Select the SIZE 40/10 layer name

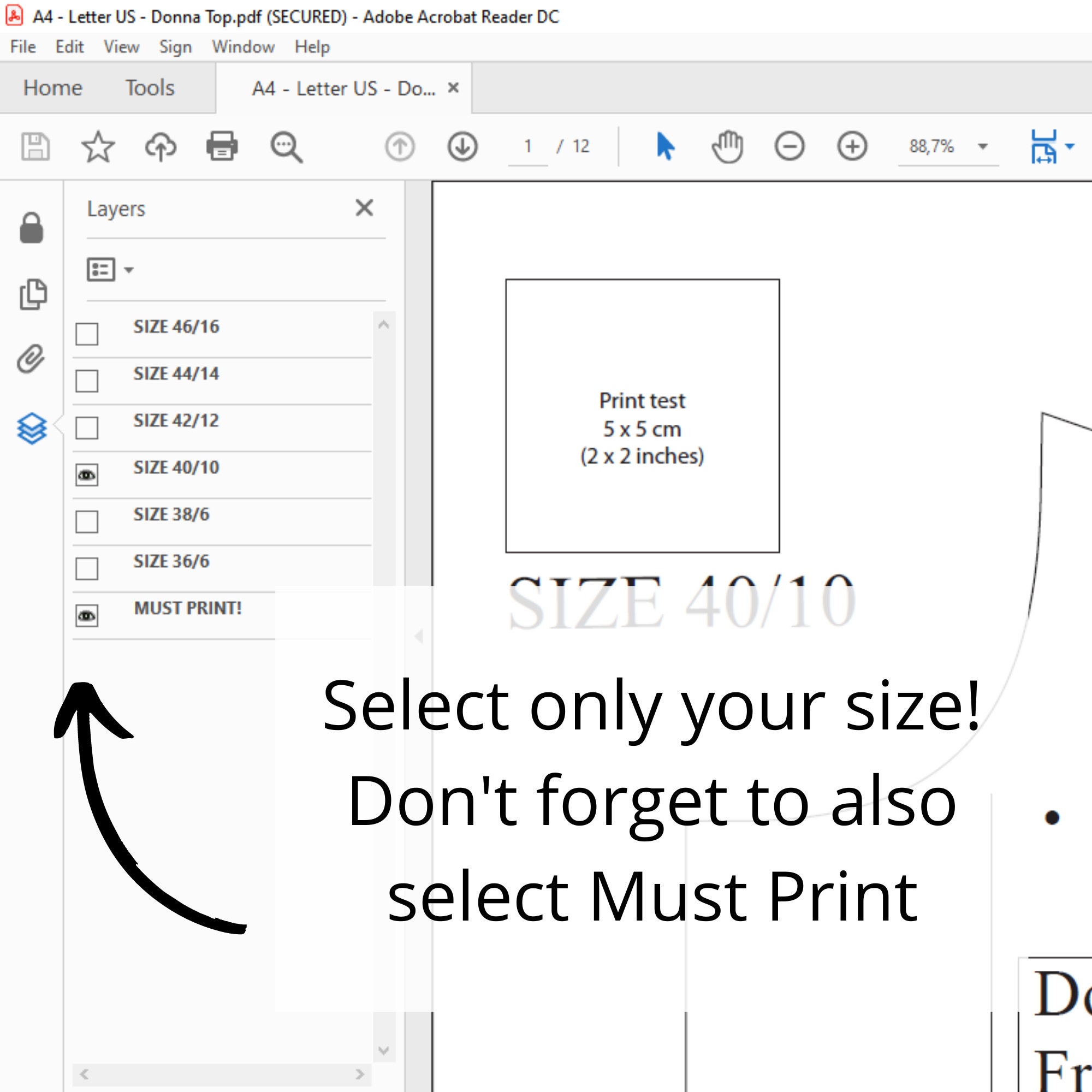176,467
